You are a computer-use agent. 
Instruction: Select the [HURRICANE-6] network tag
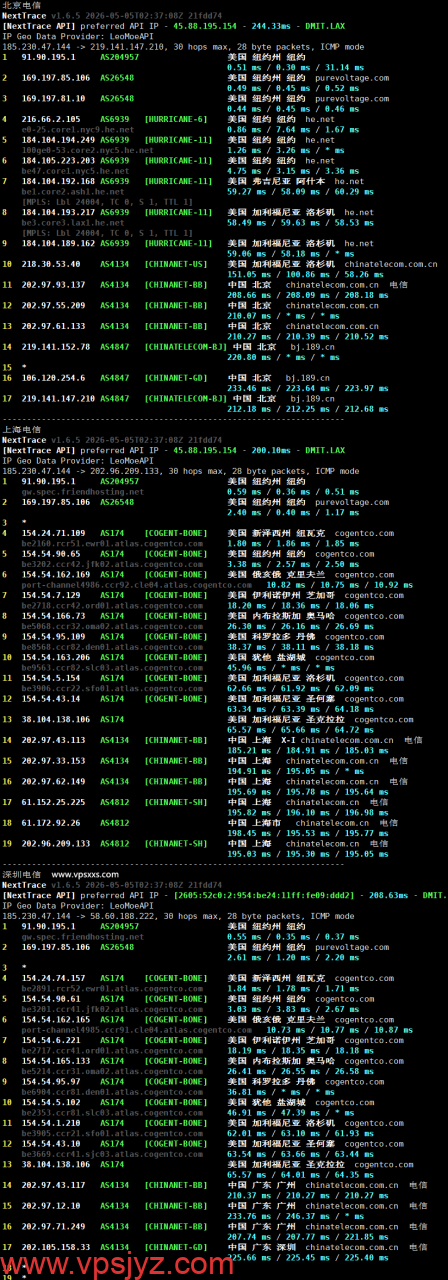(x=176, y=118)
